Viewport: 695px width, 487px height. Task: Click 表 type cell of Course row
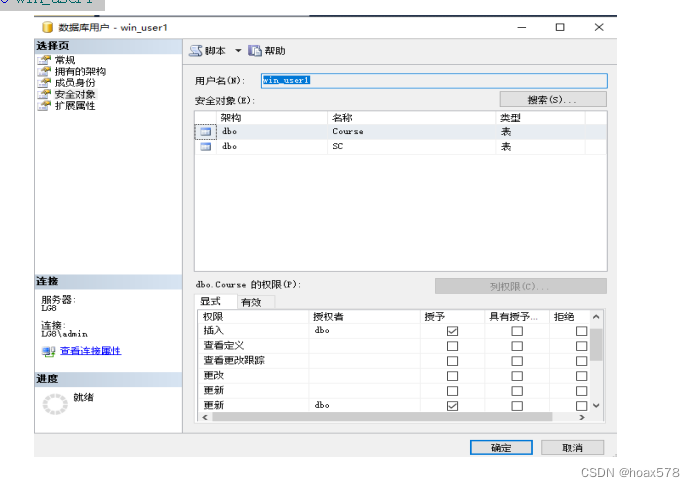tap(540, 132)
